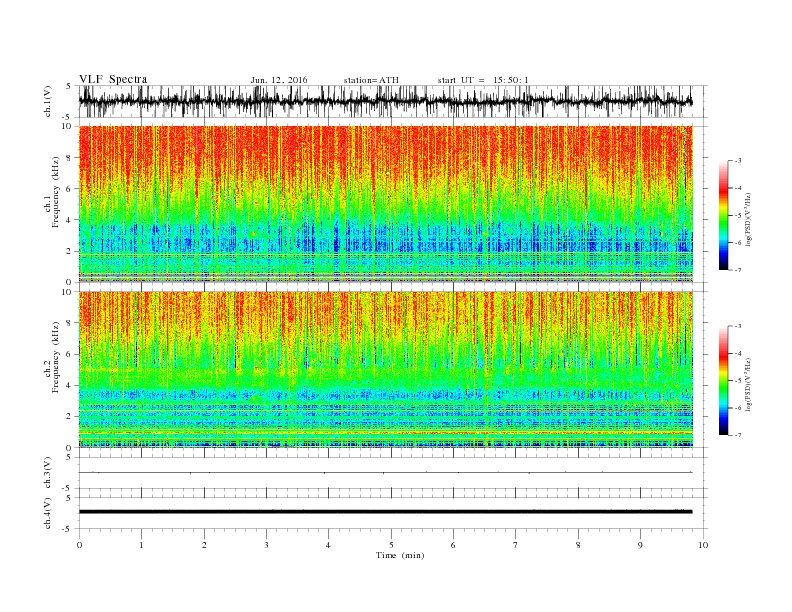The width and height of the screenshot is (792, 612).
Task: Click the 8 kHz tick on ch.2 frequency axis
Action: point(69,323)
